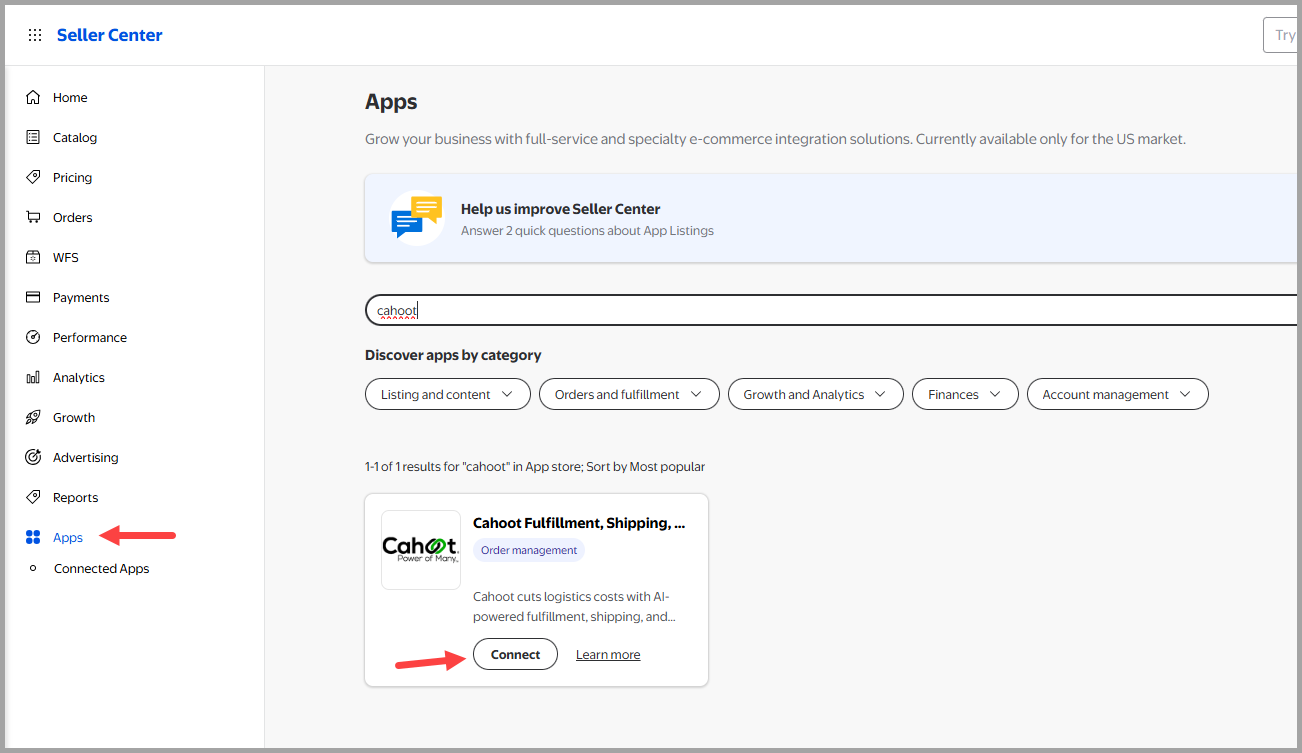Click the Catalog sidebar icon
Viewport: 1302px width, 753px height.
point(33,137)
